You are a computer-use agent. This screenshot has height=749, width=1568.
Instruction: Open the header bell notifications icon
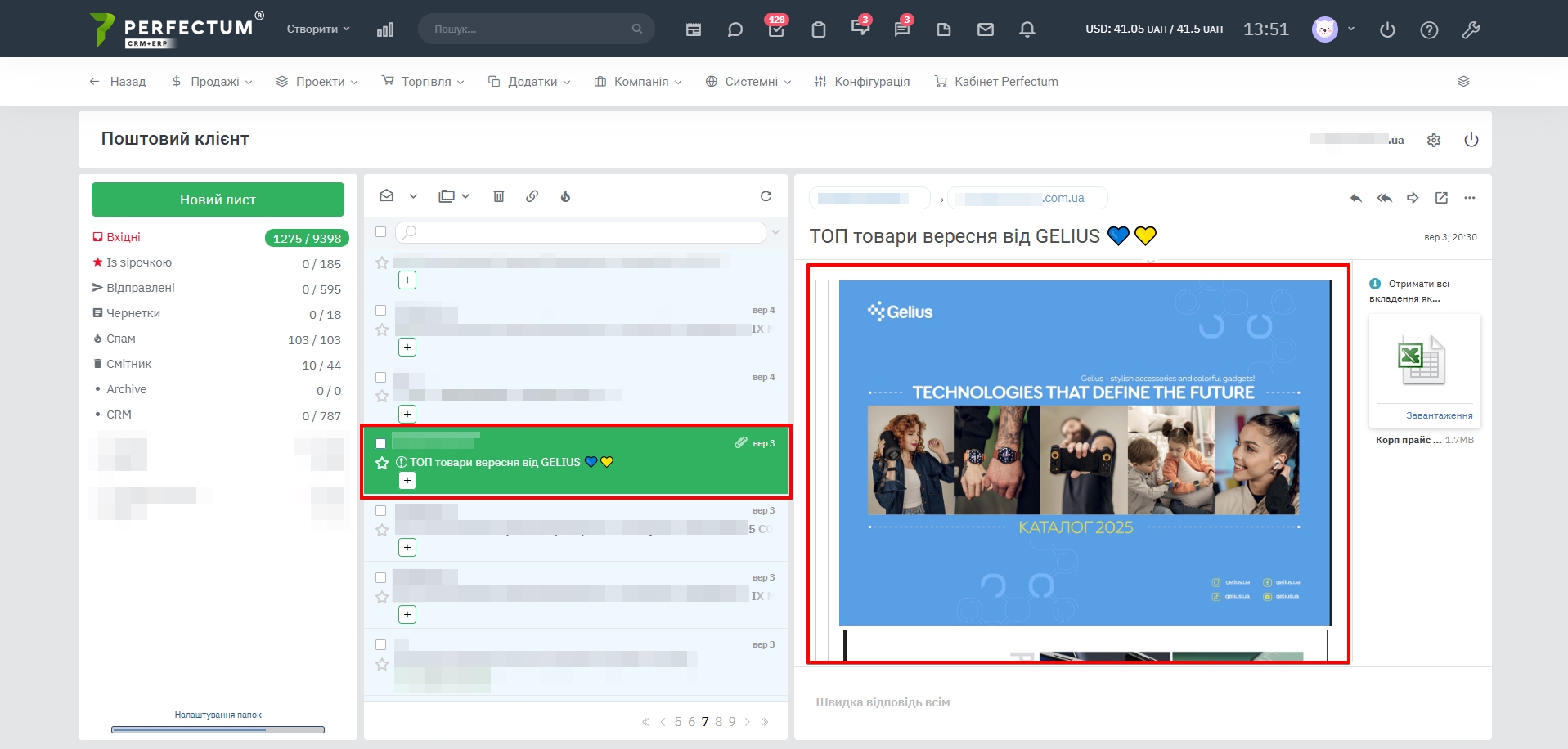1027,29
